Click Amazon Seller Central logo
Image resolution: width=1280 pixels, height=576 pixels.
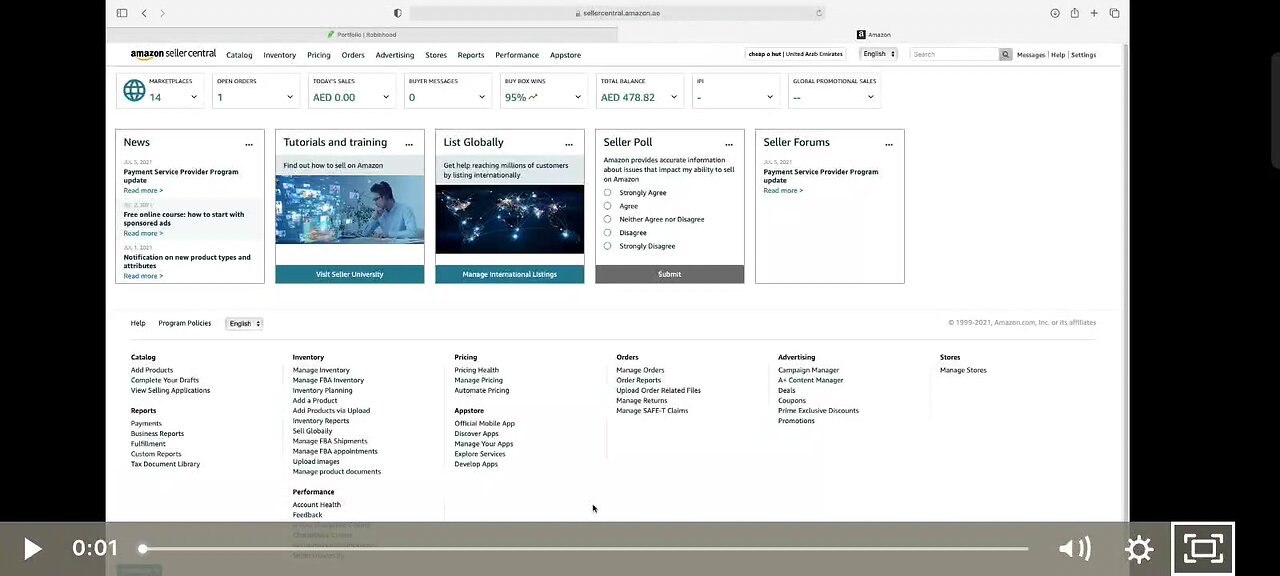pyautogui.click(x=173, y=54)
